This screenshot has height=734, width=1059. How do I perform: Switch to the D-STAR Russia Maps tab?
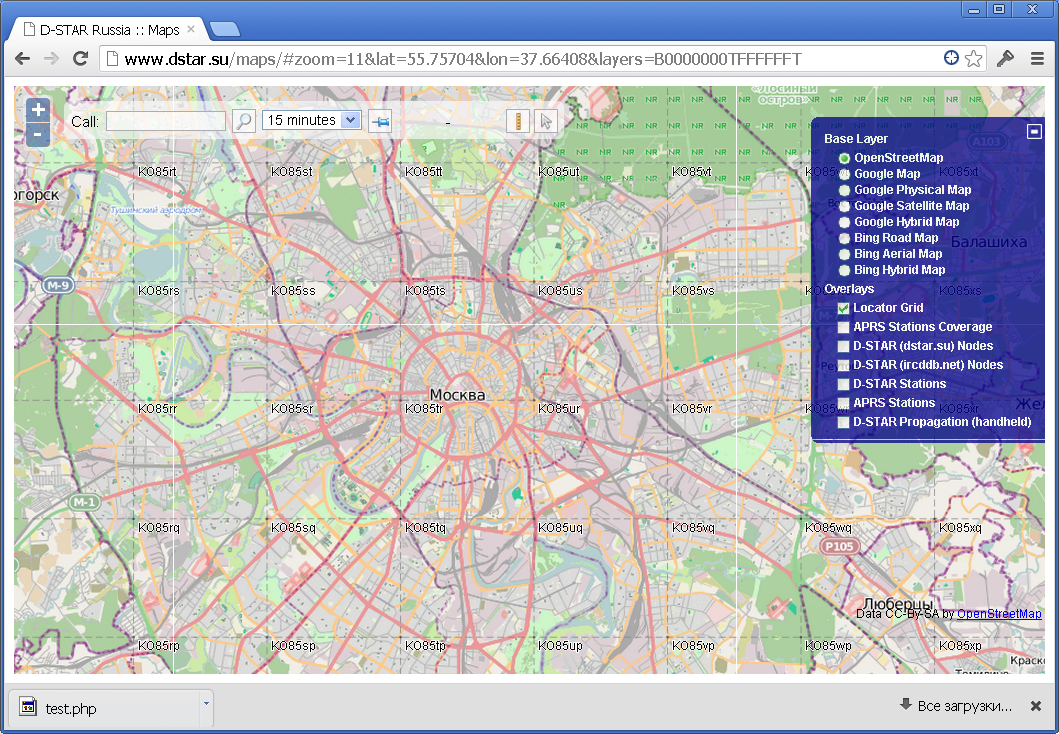coord(108,30)
